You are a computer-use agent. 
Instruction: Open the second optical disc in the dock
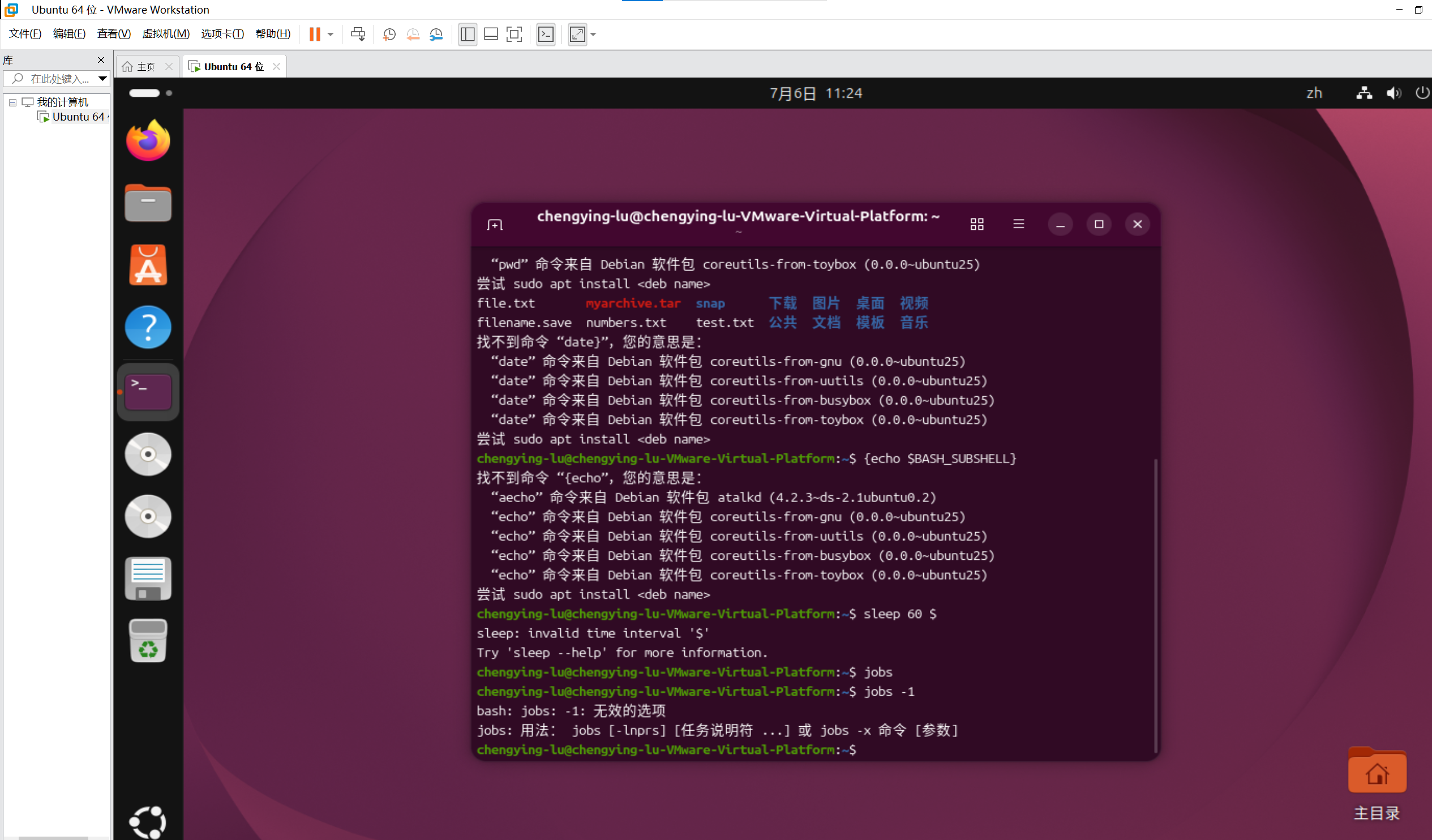148,517
